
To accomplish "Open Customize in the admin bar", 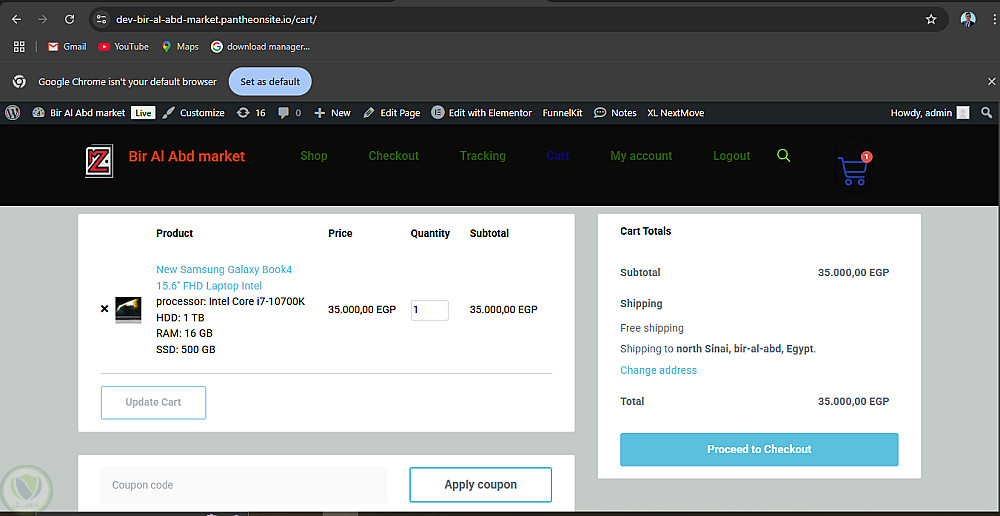I will coord(193,113).
